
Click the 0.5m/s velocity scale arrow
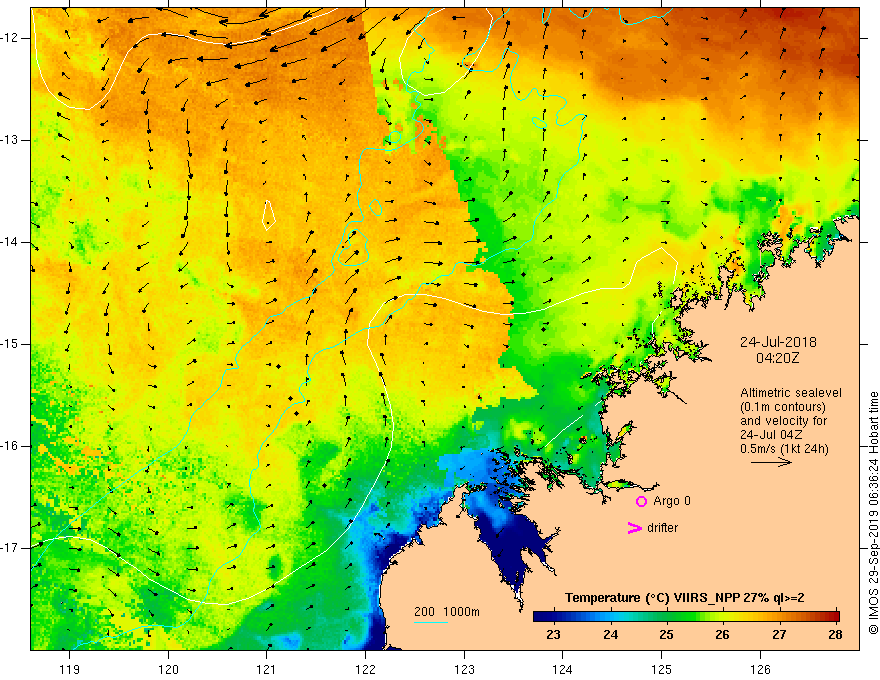click(771, 462)
